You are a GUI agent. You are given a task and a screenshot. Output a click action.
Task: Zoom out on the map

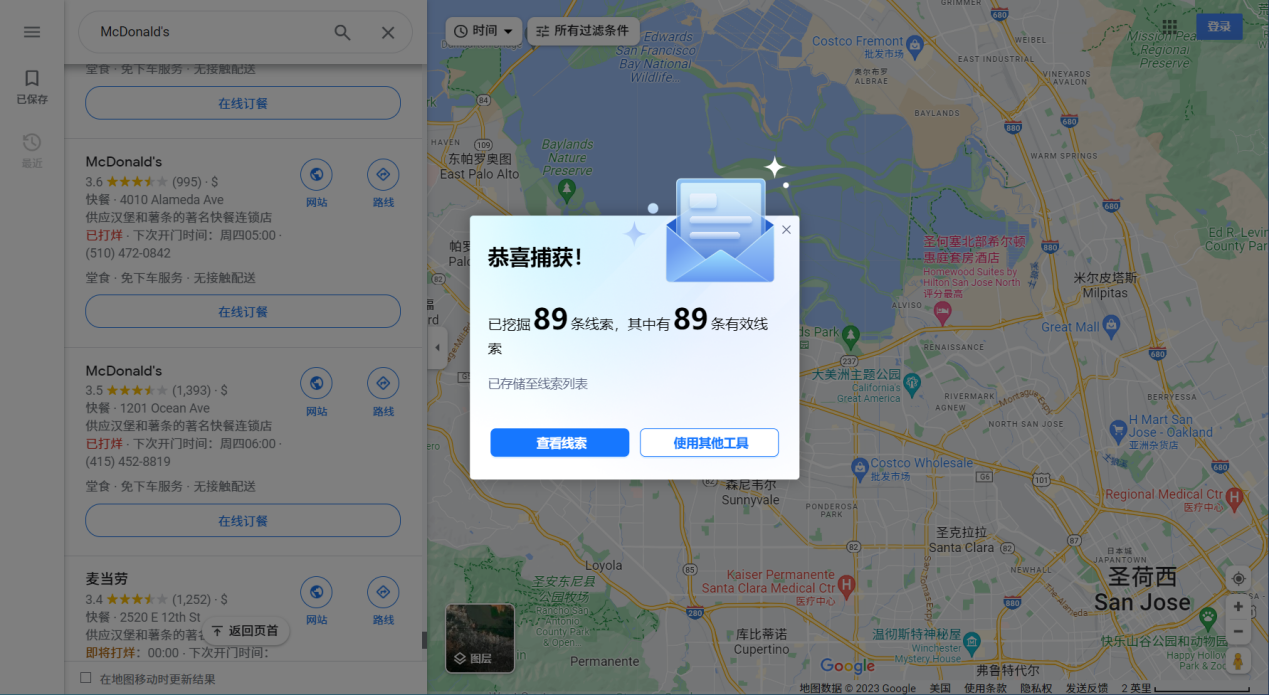coord(1238,632)
